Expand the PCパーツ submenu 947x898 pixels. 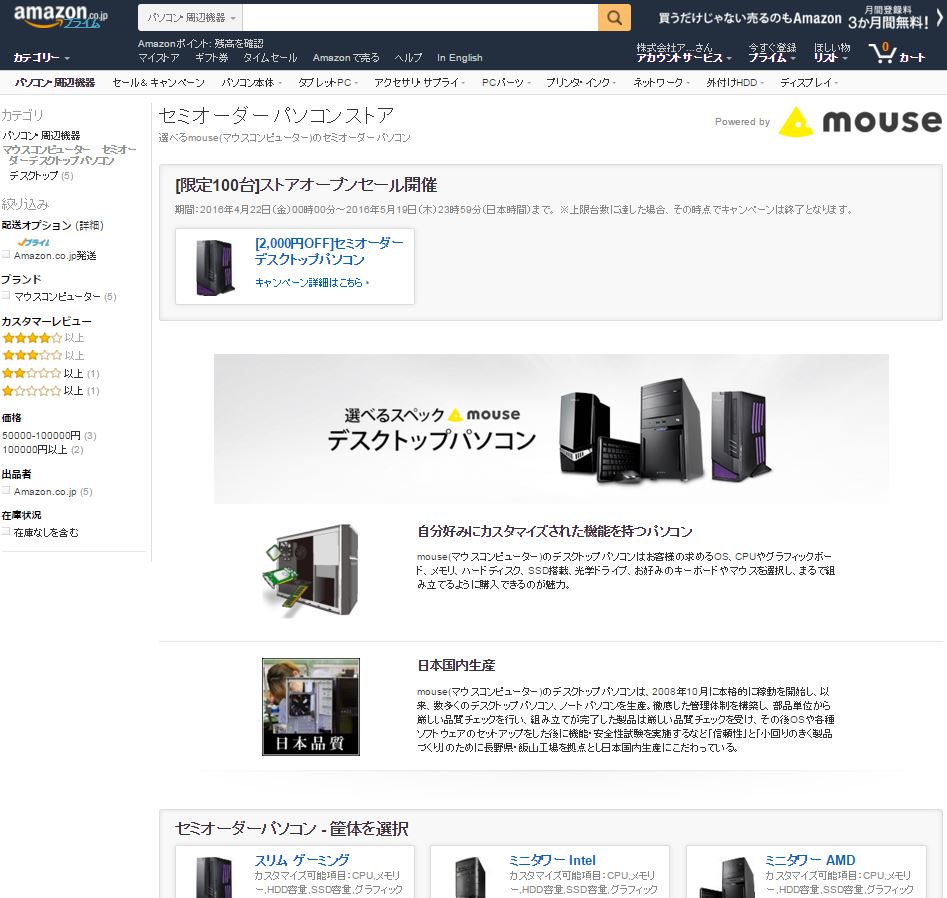506,83
